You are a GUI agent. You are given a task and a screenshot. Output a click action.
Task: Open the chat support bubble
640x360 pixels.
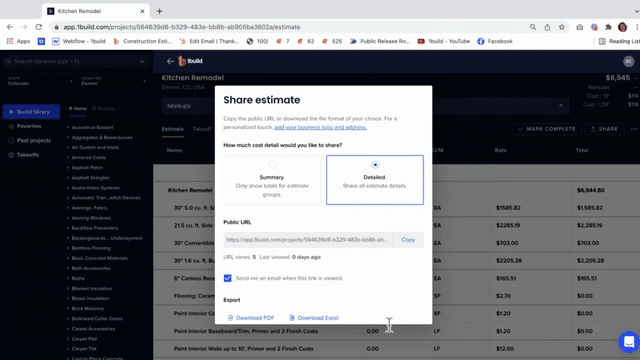point(629,341)
